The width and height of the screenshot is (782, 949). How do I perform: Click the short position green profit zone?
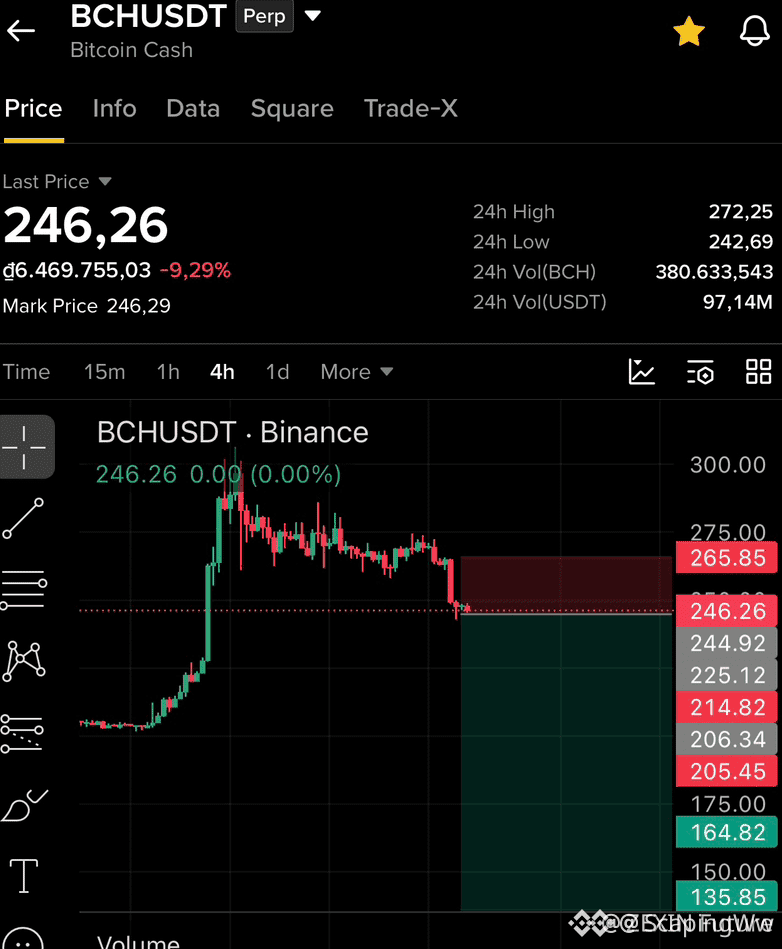[x=567, y=761]
